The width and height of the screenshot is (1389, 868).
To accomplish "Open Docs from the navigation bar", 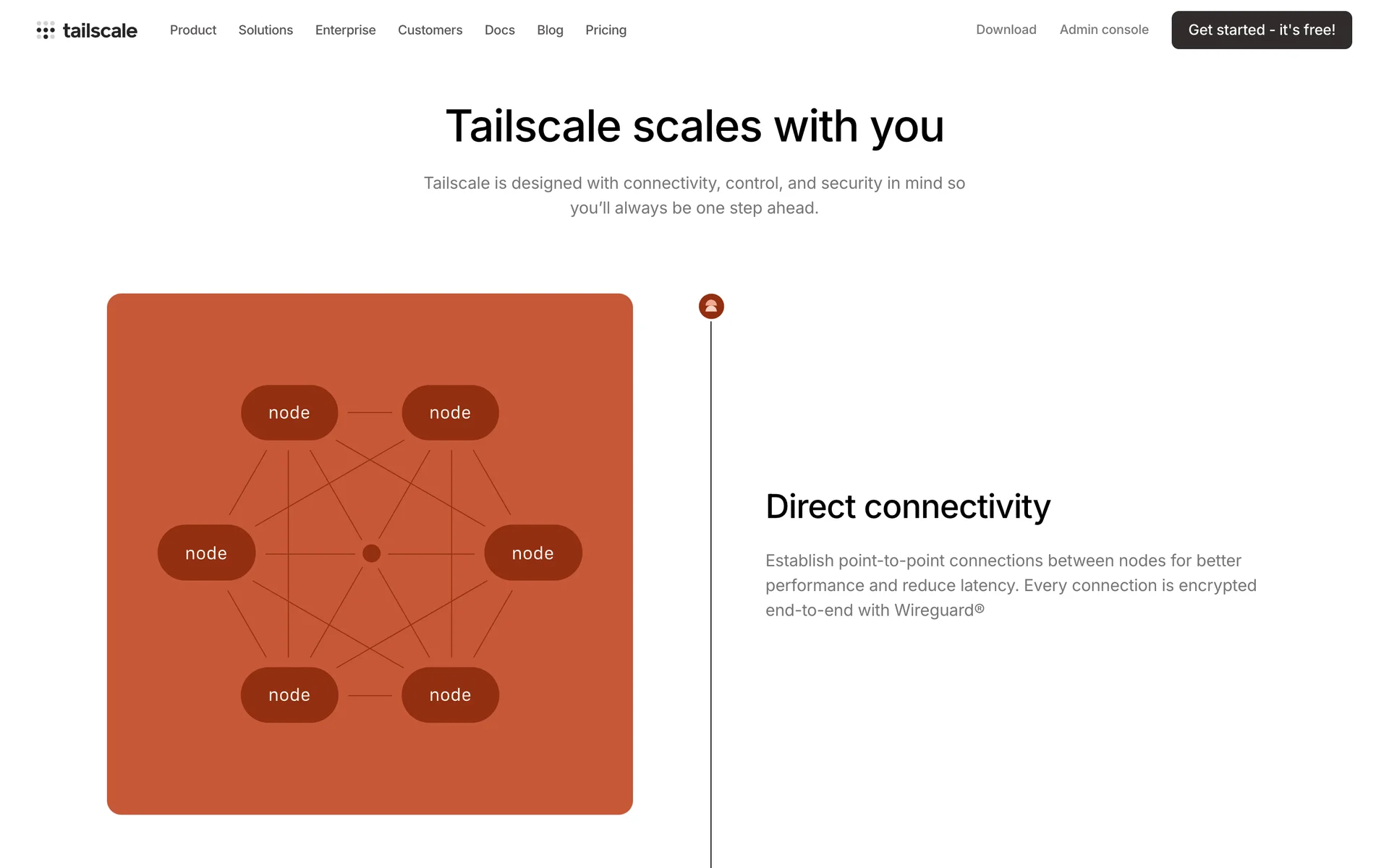I will tap(499, 30).
